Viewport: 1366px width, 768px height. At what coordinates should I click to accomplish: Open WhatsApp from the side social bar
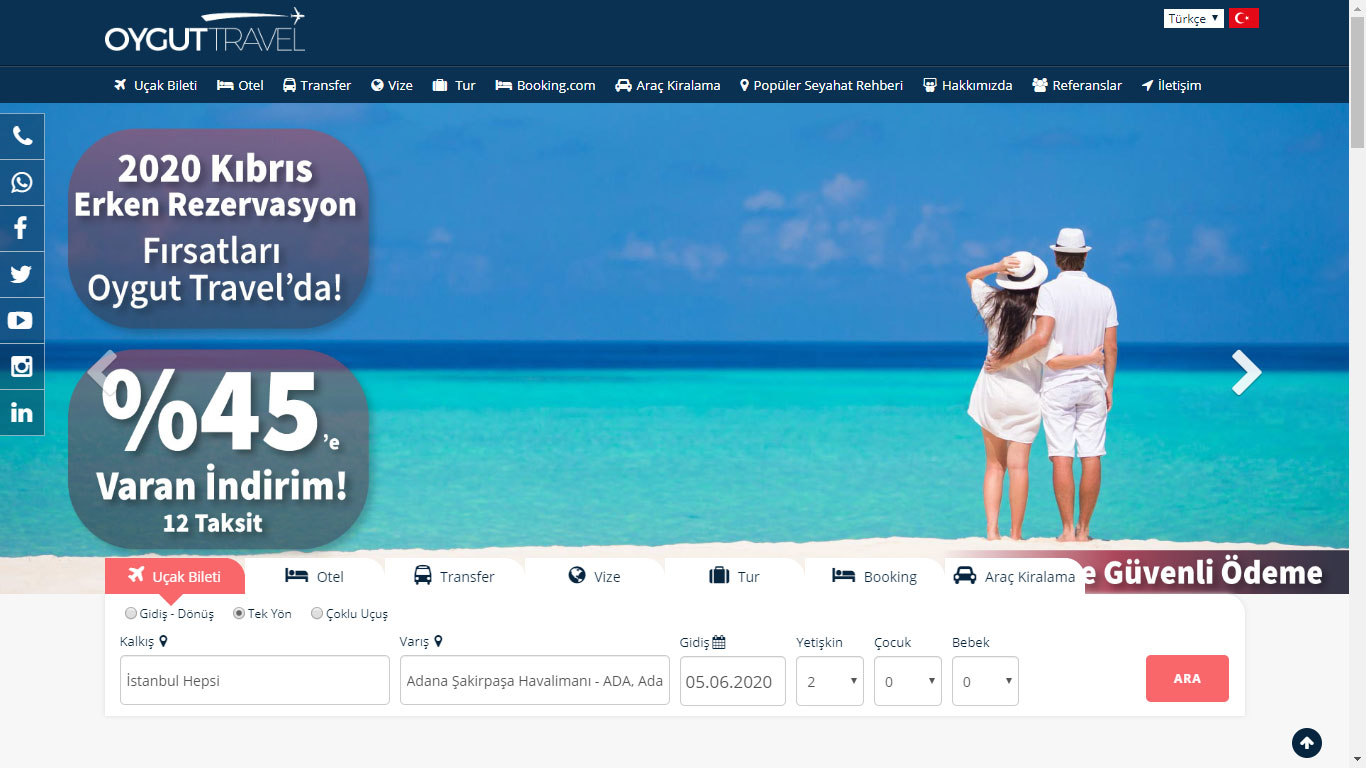click(x=22, y=183)
